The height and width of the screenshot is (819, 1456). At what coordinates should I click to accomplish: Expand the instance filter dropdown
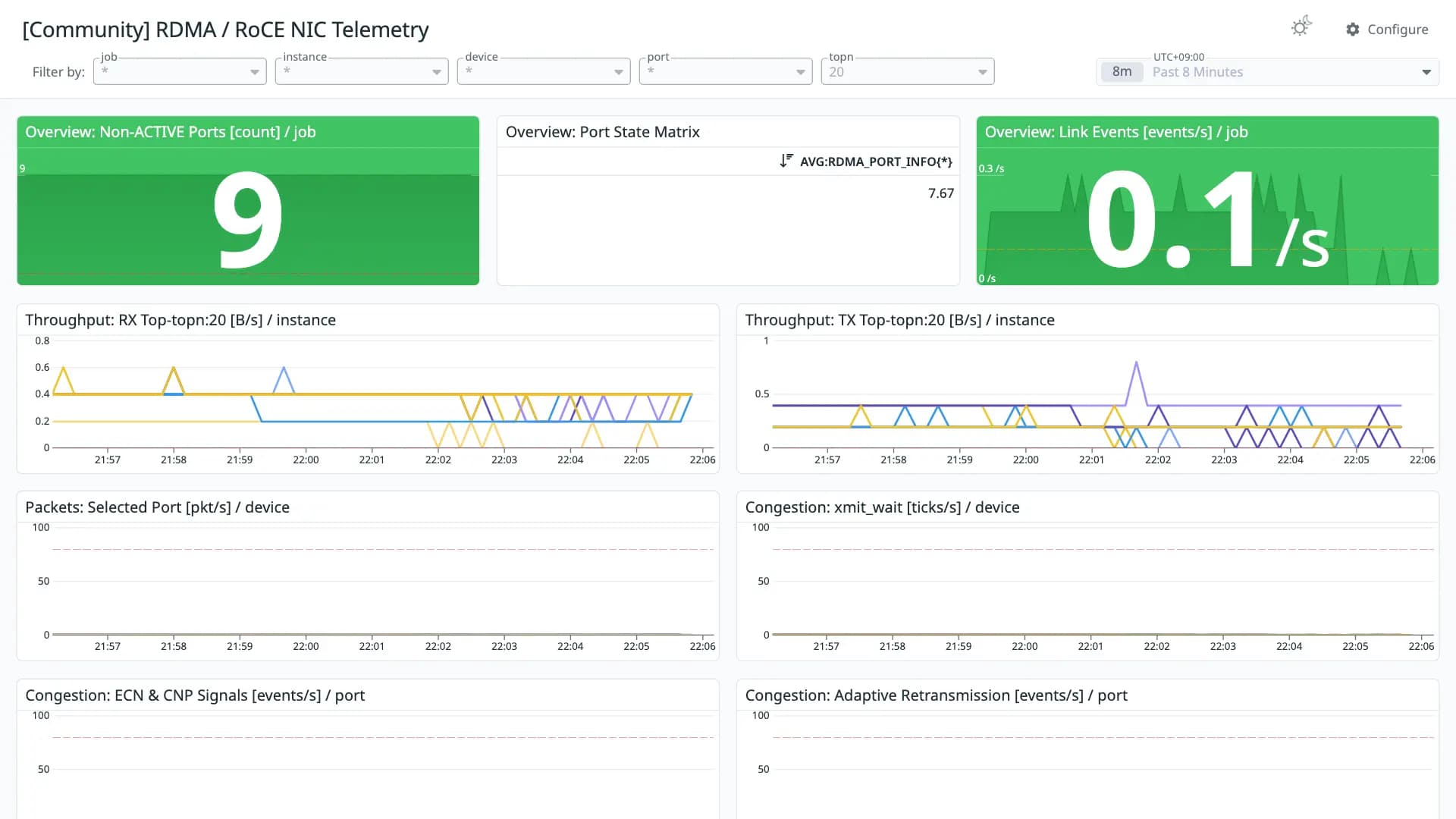point(362,71)
